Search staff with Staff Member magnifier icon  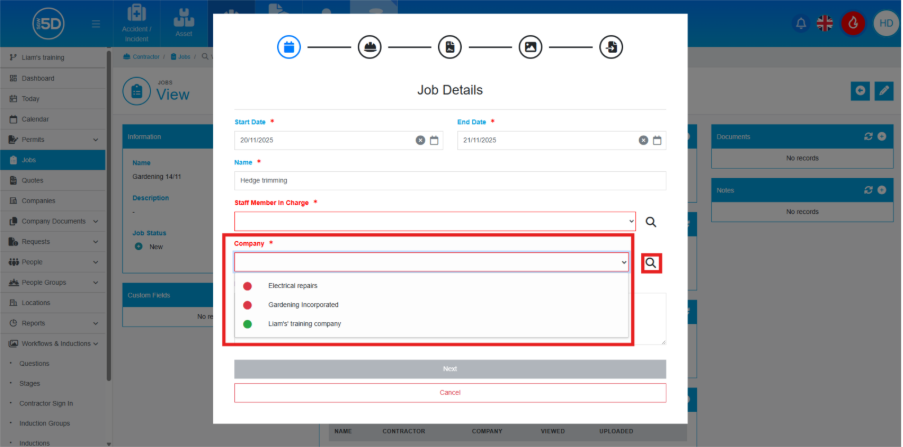pyautogui.click(x=650, y=222)
